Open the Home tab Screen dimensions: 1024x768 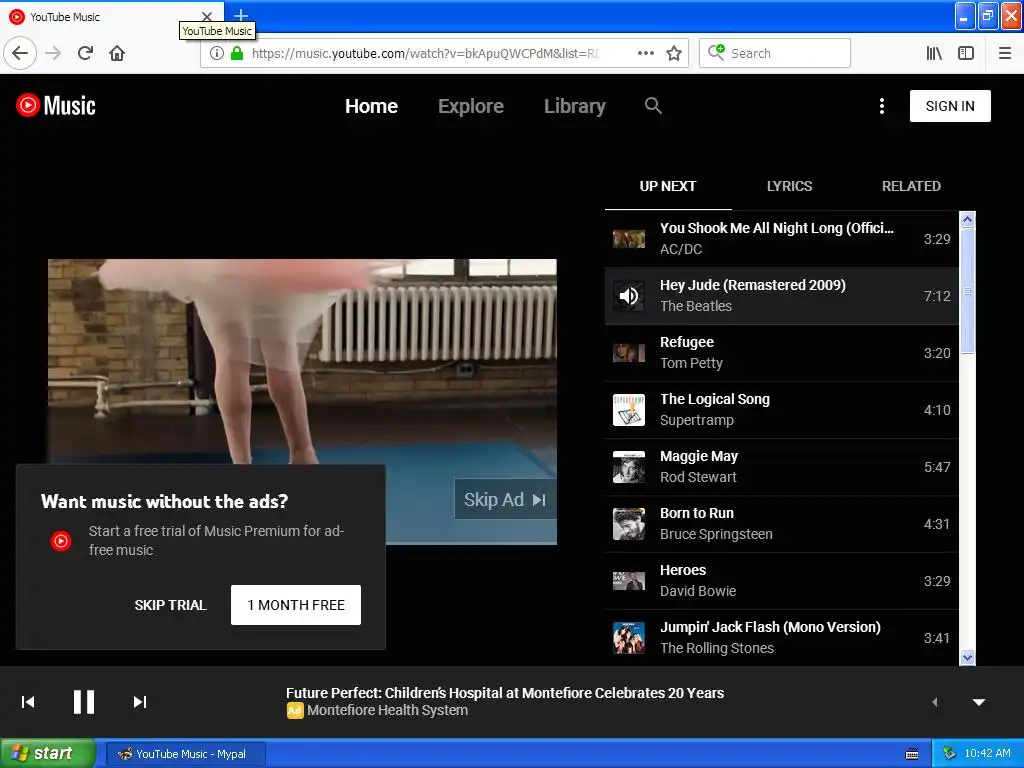tap(371, 106)
